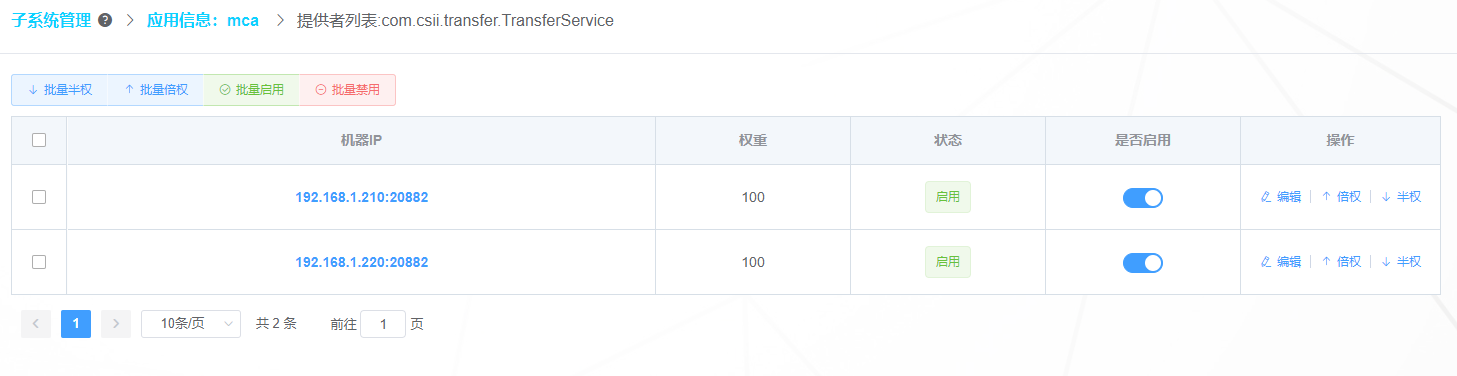This screenshot has width=1457, height=376.
Task: Open the 10条/页 page size dropdown
Action: [191, 324]
